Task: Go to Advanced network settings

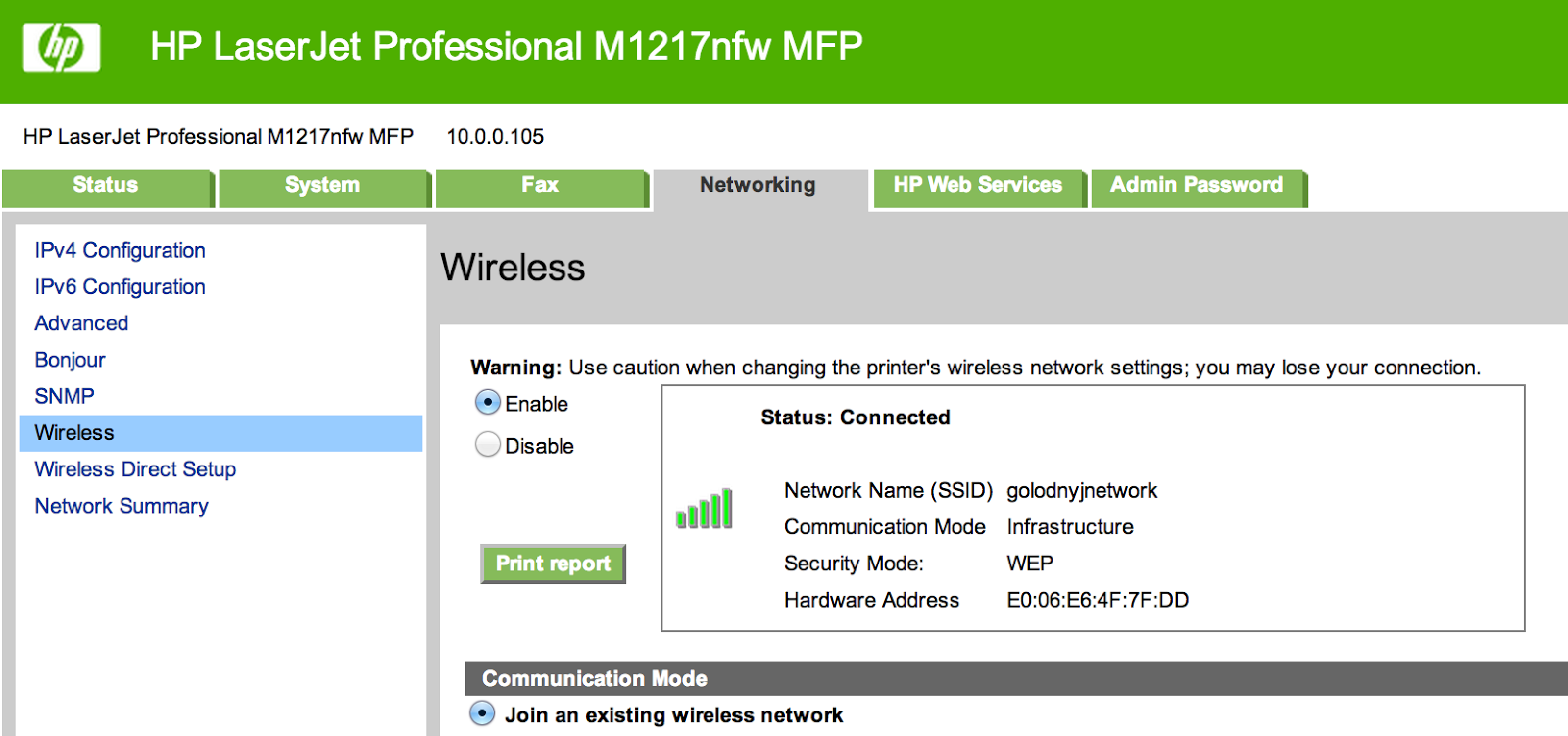Action: pos(81,323)
